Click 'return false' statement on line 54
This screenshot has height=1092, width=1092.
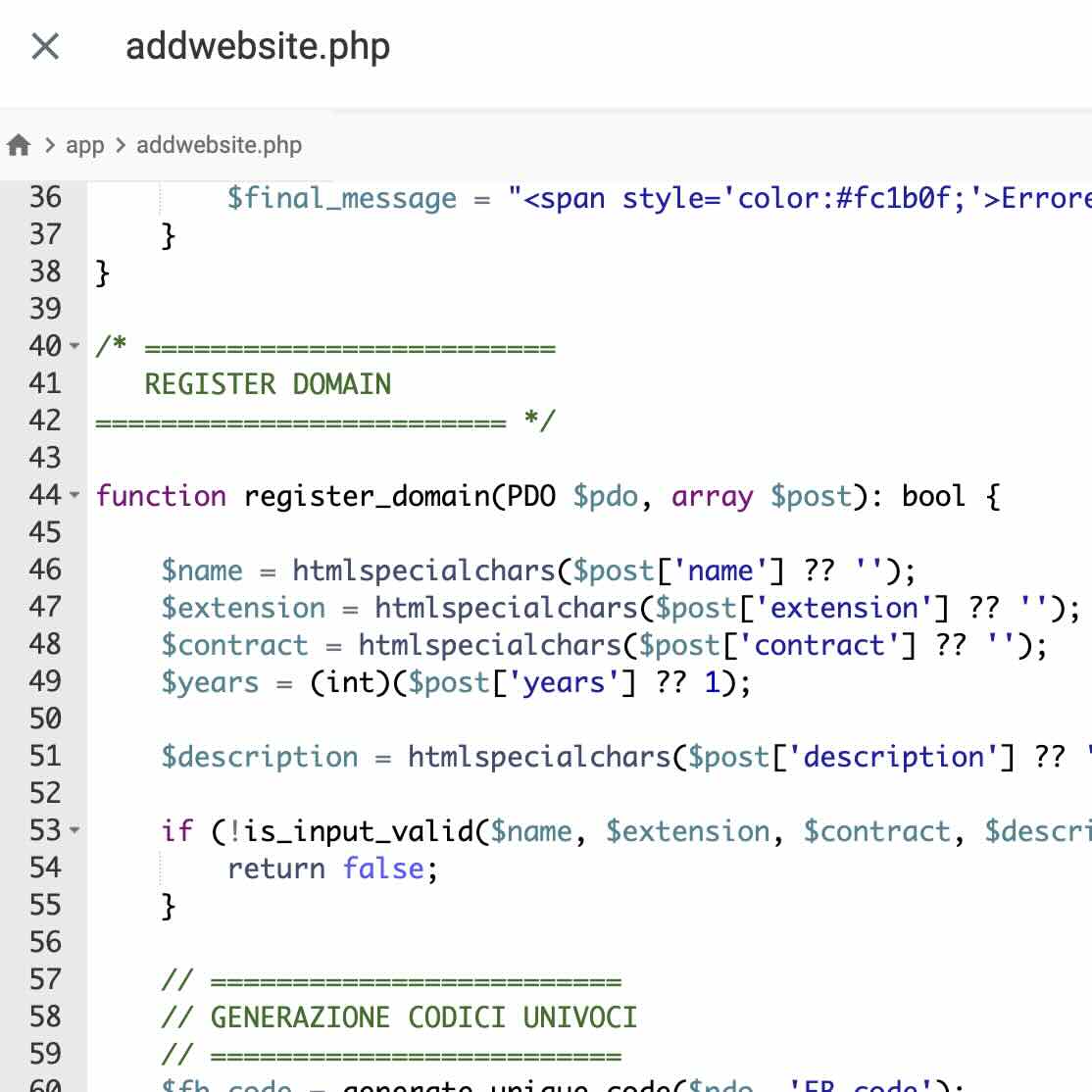click(332, 869)
